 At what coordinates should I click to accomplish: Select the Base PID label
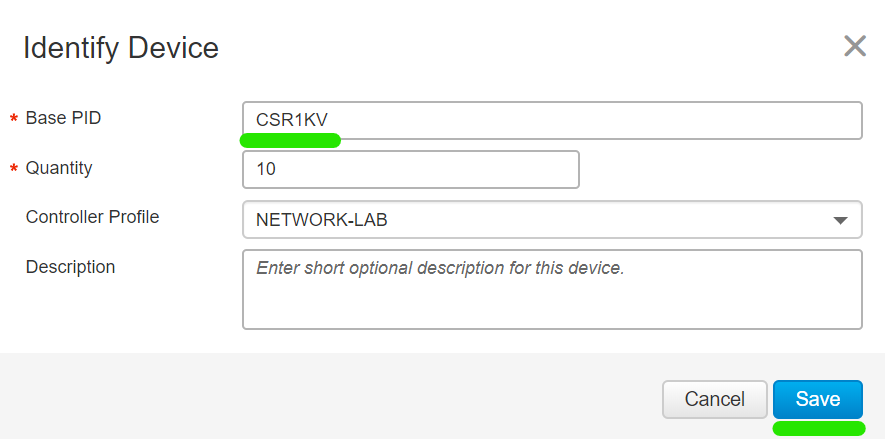63,118
